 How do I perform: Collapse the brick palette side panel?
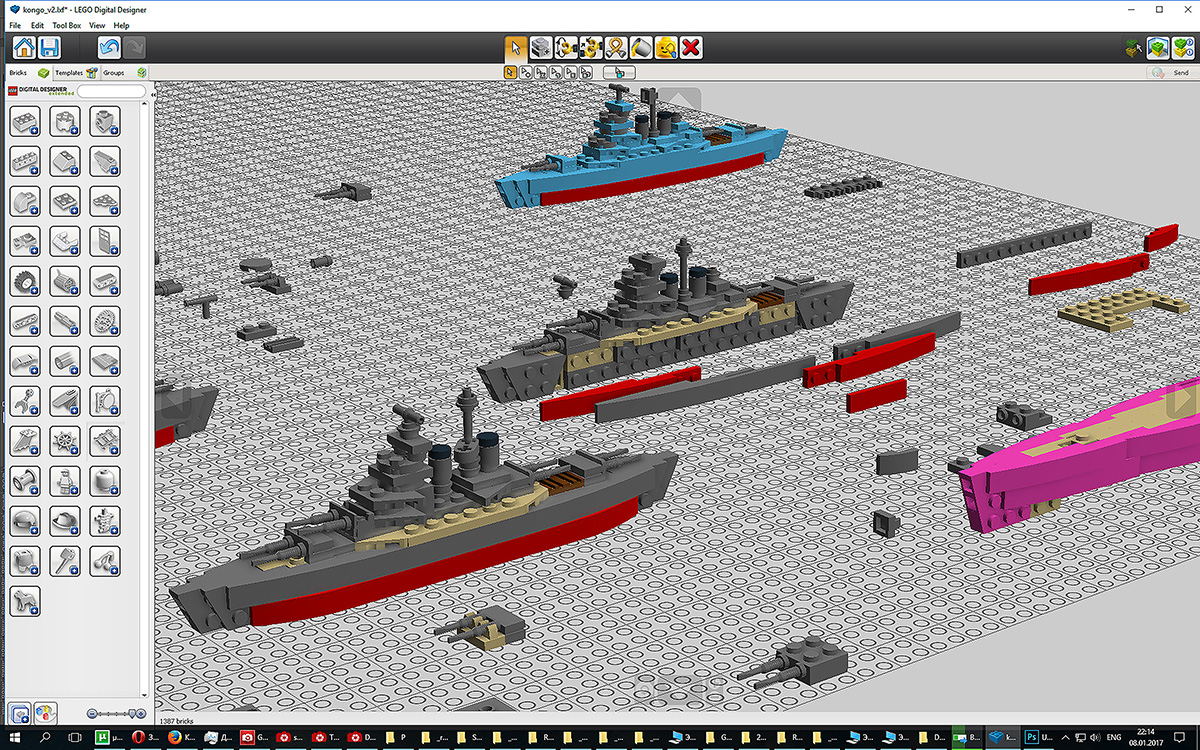pos(153,95)
